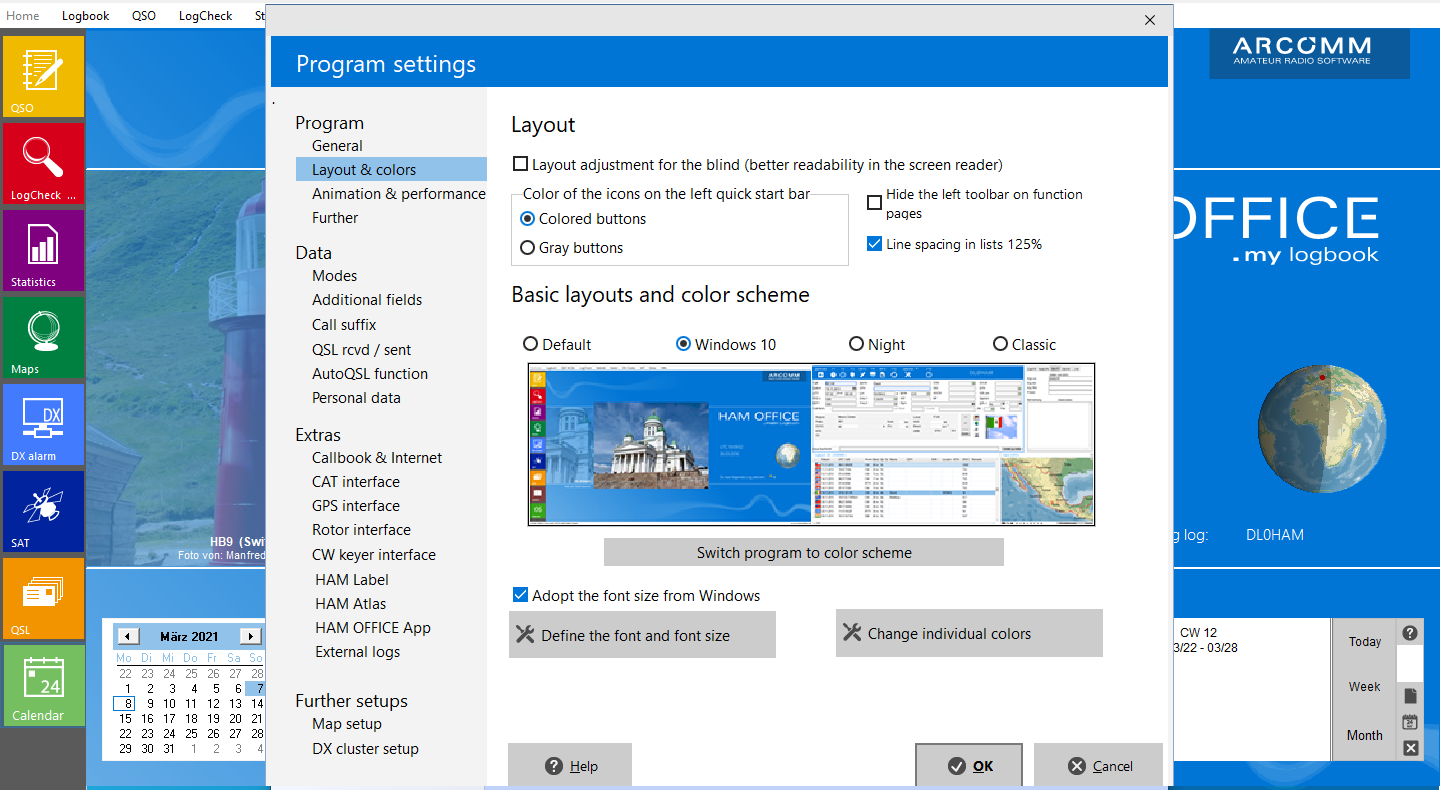This screenshot has height=790, width=1440.
Task: Click the document icon beside Week
Action: (1410, 696)
